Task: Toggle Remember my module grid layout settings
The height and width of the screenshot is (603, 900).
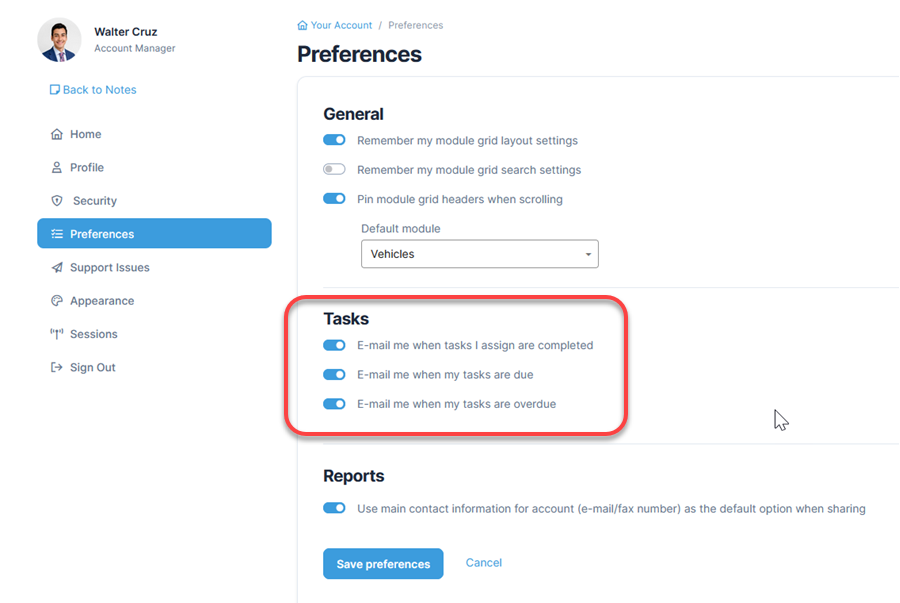Action: pyautogui.click(x=334, y=140)
